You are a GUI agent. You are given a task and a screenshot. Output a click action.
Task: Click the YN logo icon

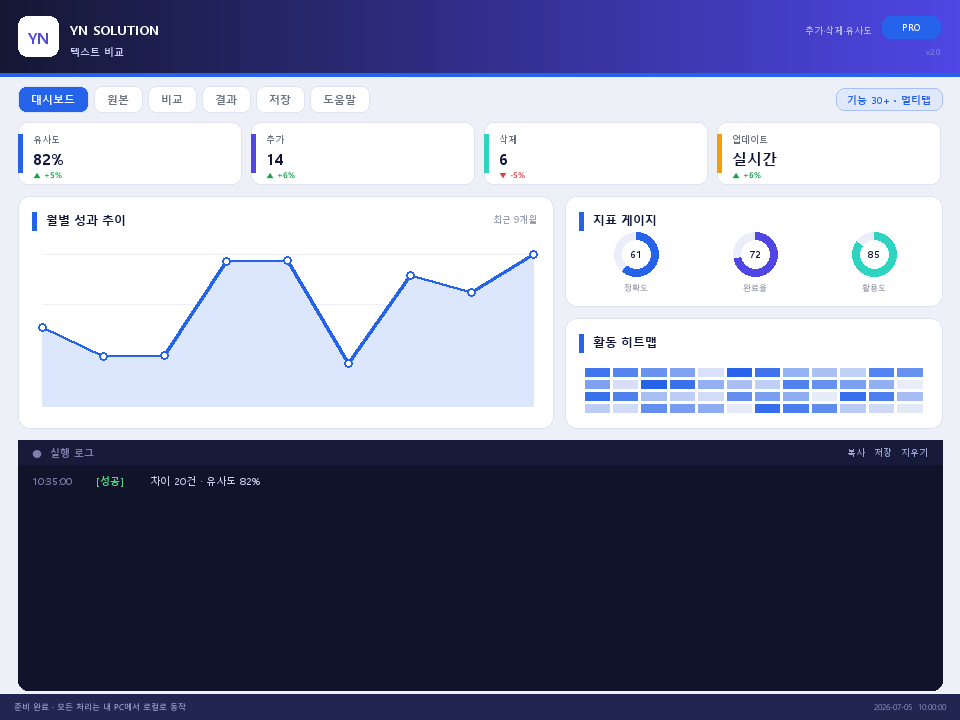point(39,37)
